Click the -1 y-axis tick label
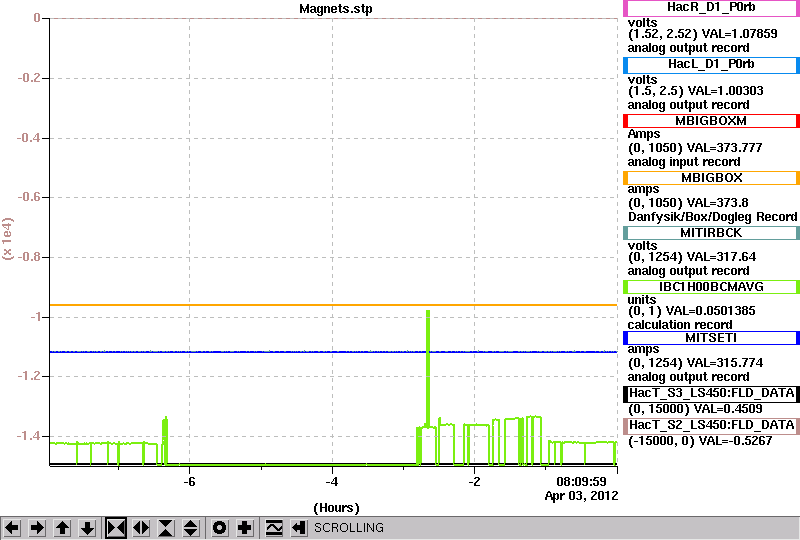 pos(35,317)
